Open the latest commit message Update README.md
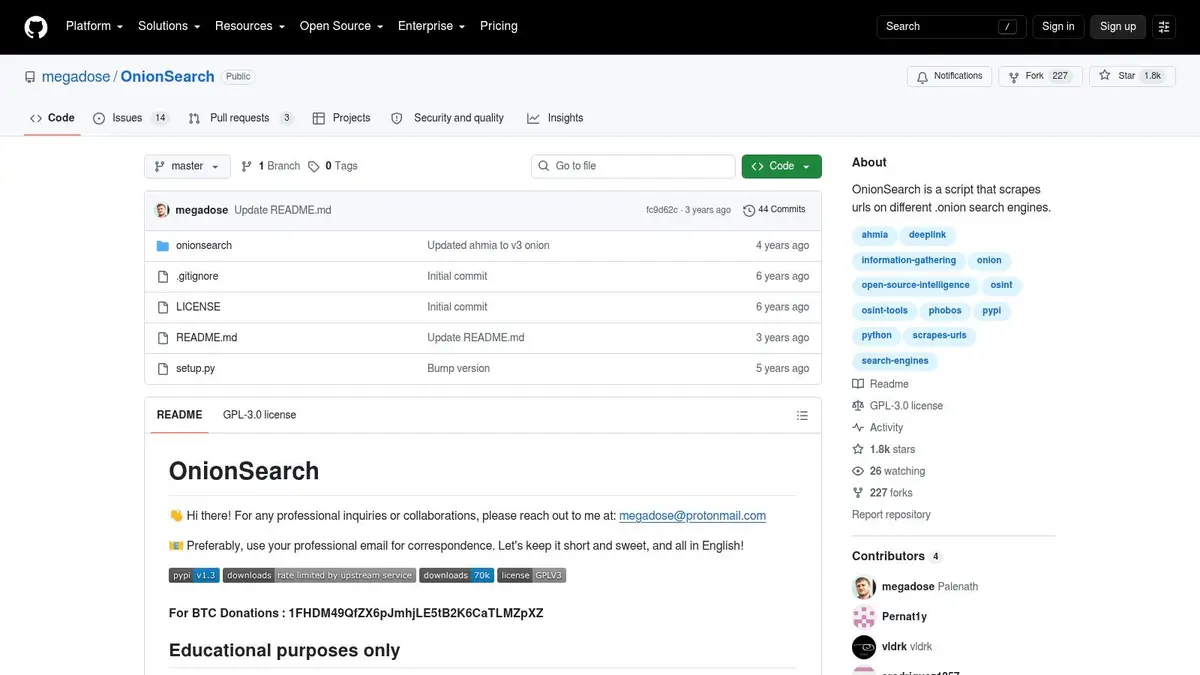Image resolution: width=1200 pixels, height=675 pixels. point(282,210)
